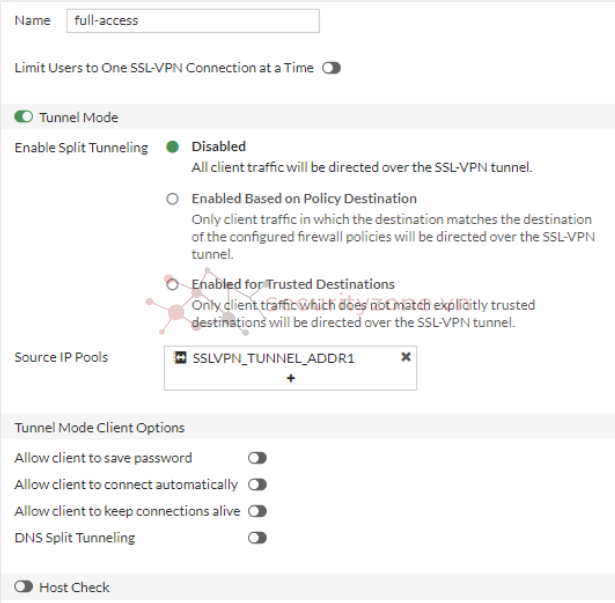Image resolution: width=615 pixels, height=603 pixels.
Task: Click the Host Check label
Action: pos(75,587)
